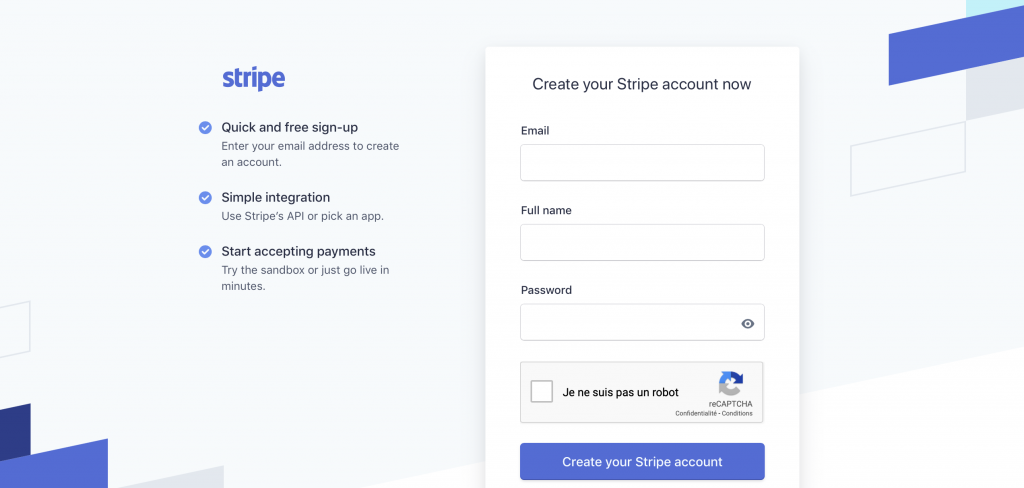The image size is (1024, 488).
Task: Focus the Email input field
Action: [642, 163]
